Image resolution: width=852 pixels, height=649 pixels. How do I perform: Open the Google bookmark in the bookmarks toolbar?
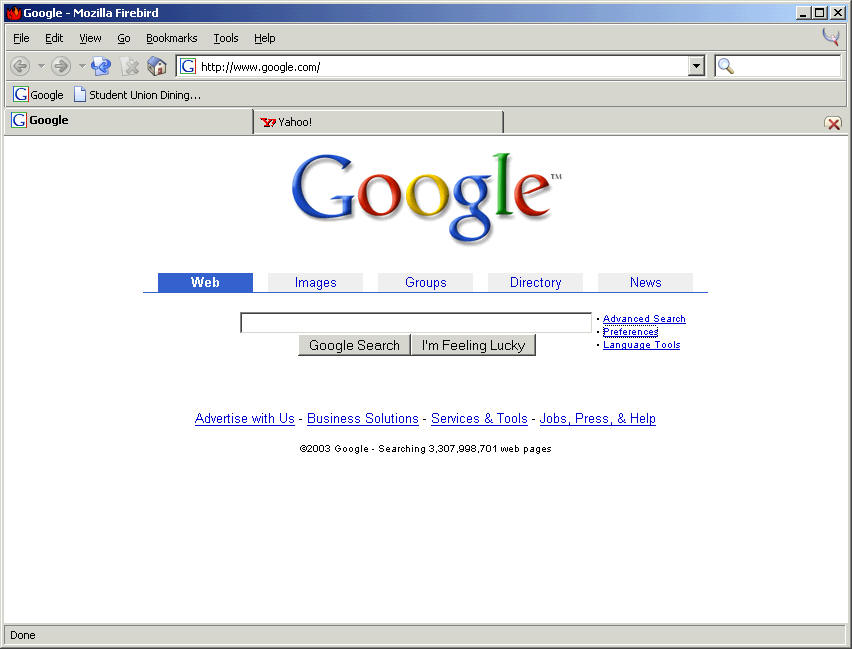pyautogui.click(x=38, y=95)
